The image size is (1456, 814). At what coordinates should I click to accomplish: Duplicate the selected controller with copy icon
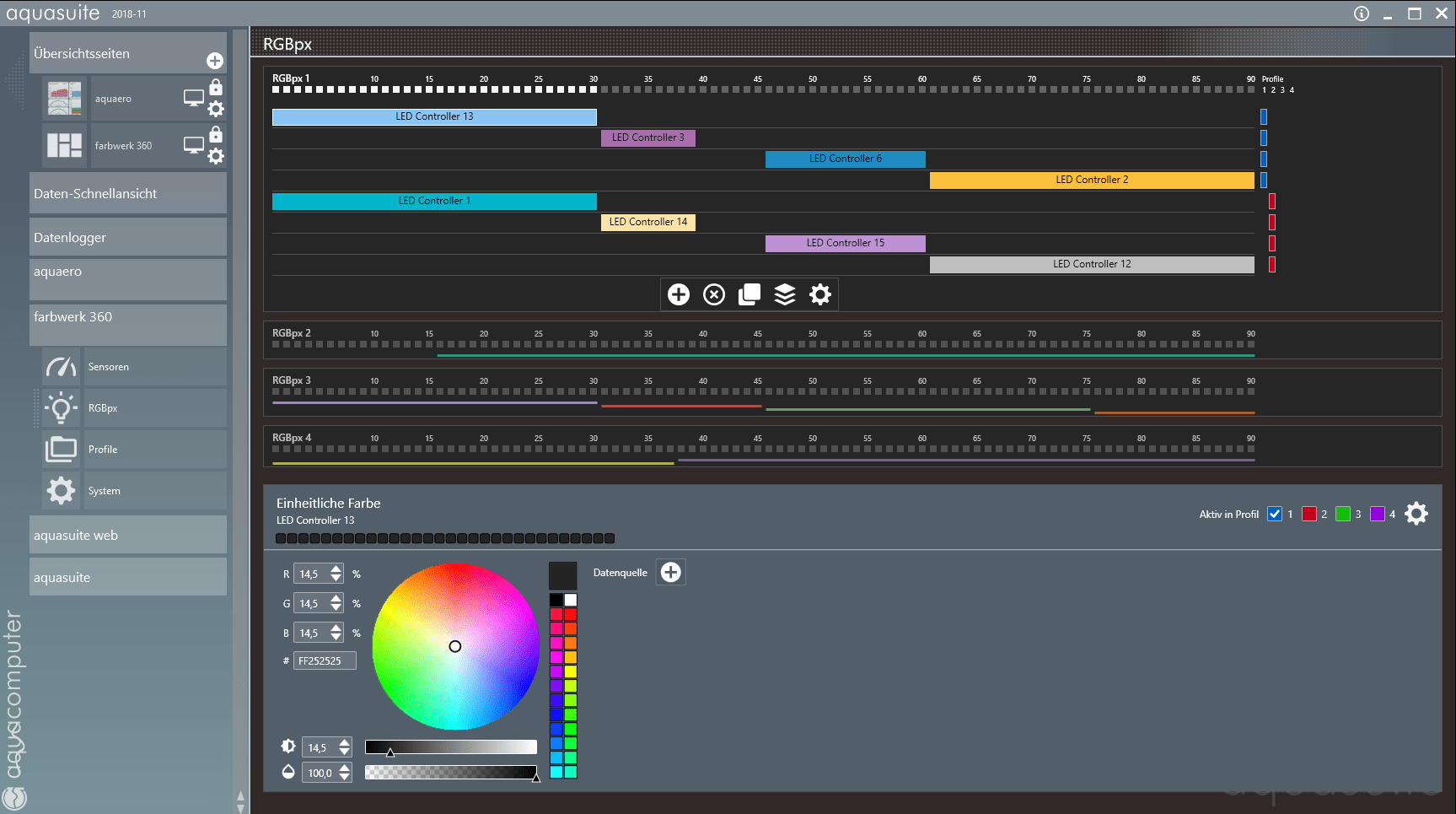749,294
